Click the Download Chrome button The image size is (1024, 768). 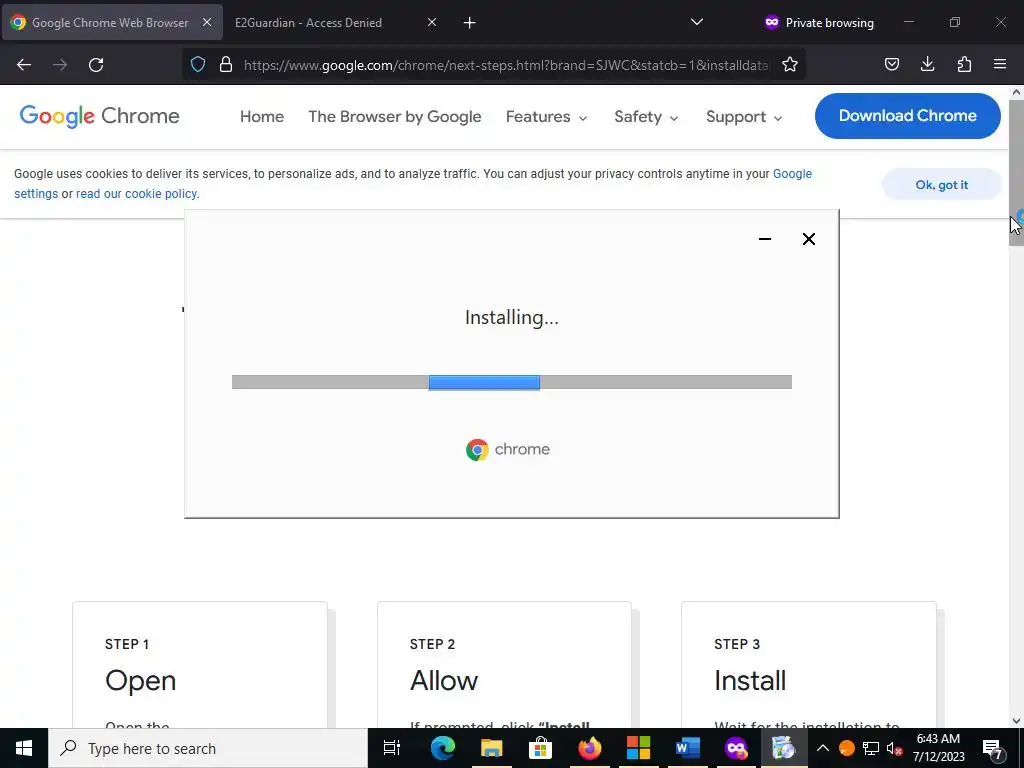click(x=907, y=116)
